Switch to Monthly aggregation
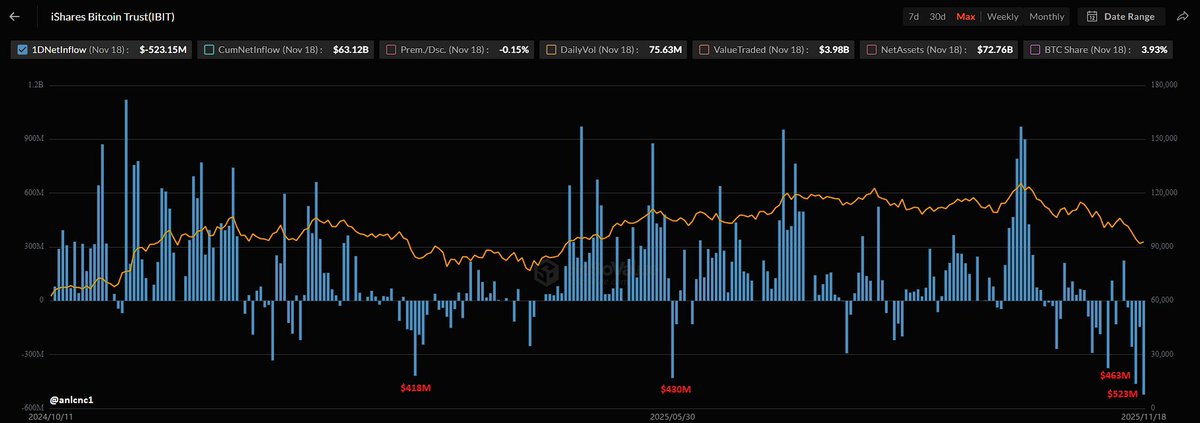1200x423 pixels. coord(1047,16)
